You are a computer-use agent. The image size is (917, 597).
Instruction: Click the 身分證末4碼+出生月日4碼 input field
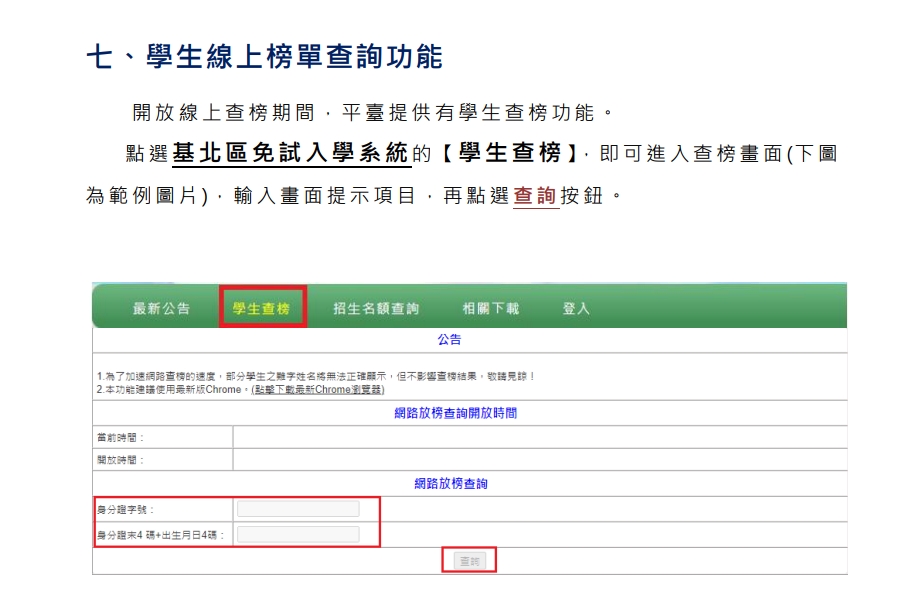click(x=298, y=534)
